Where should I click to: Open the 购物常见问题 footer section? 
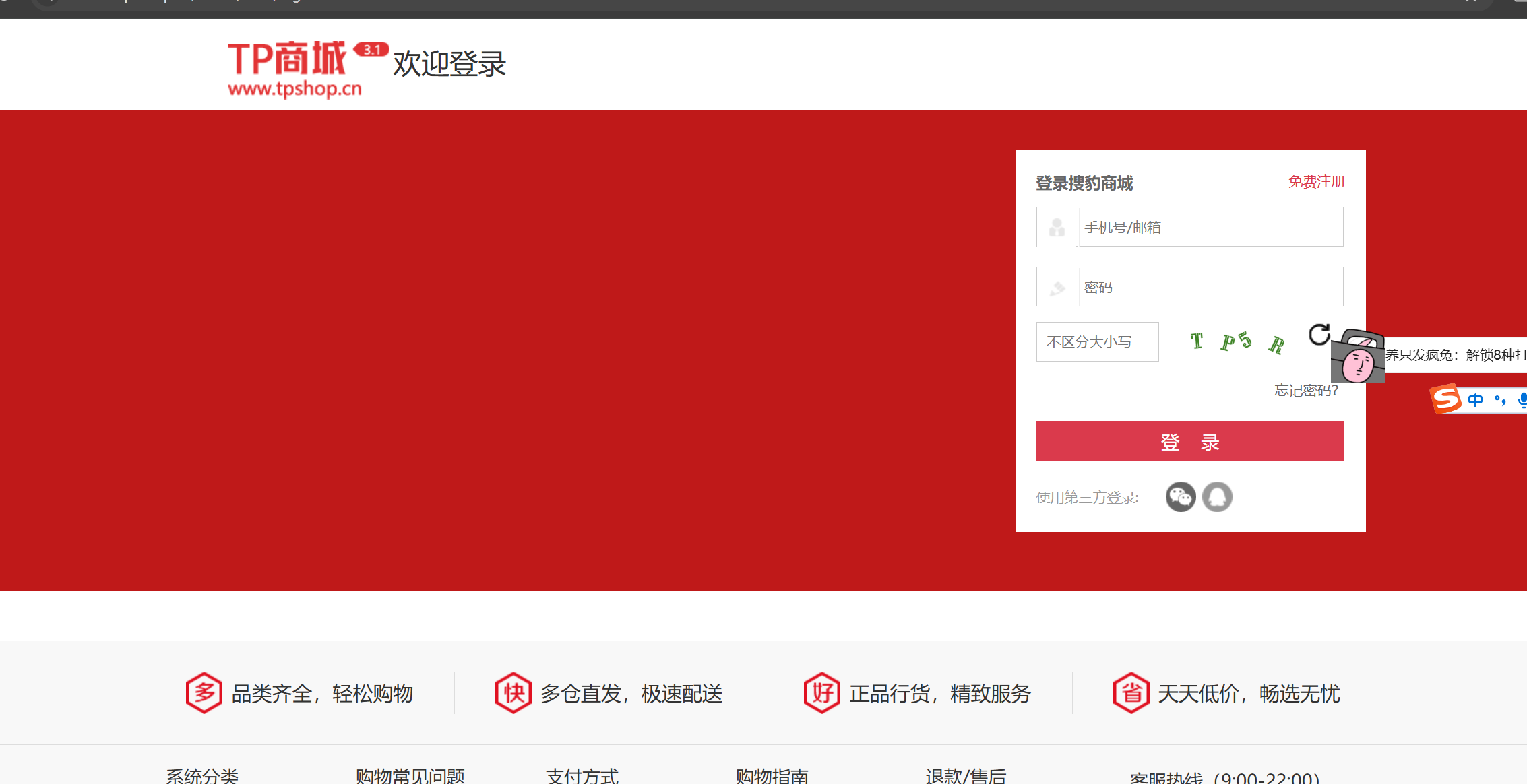410,775
